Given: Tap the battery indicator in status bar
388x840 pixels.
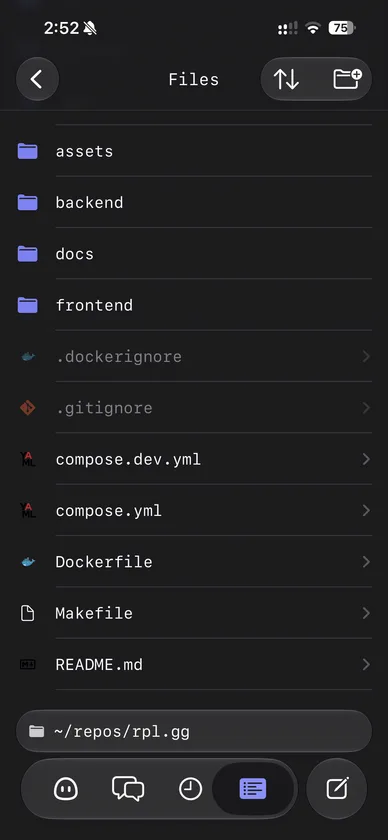Looking at the screenshot, I should (x=342, y=28).
